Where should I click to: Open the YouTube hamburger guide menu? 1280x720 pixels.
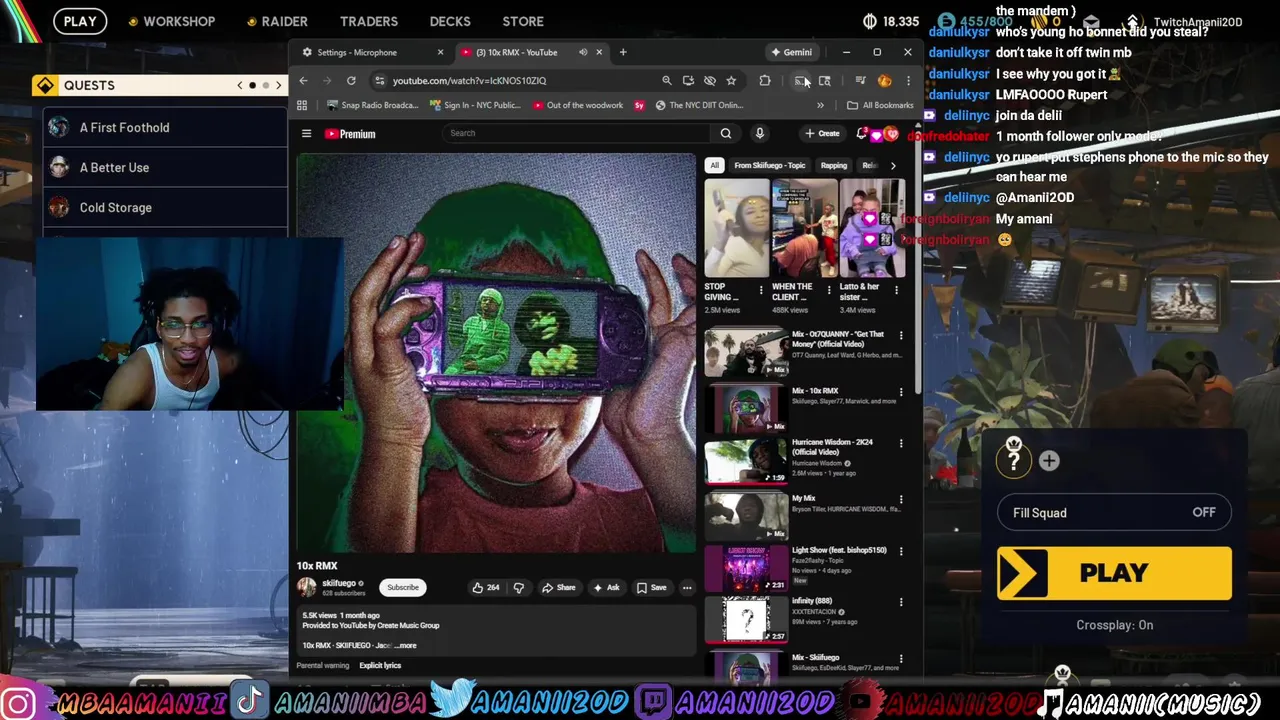point(307,133)
